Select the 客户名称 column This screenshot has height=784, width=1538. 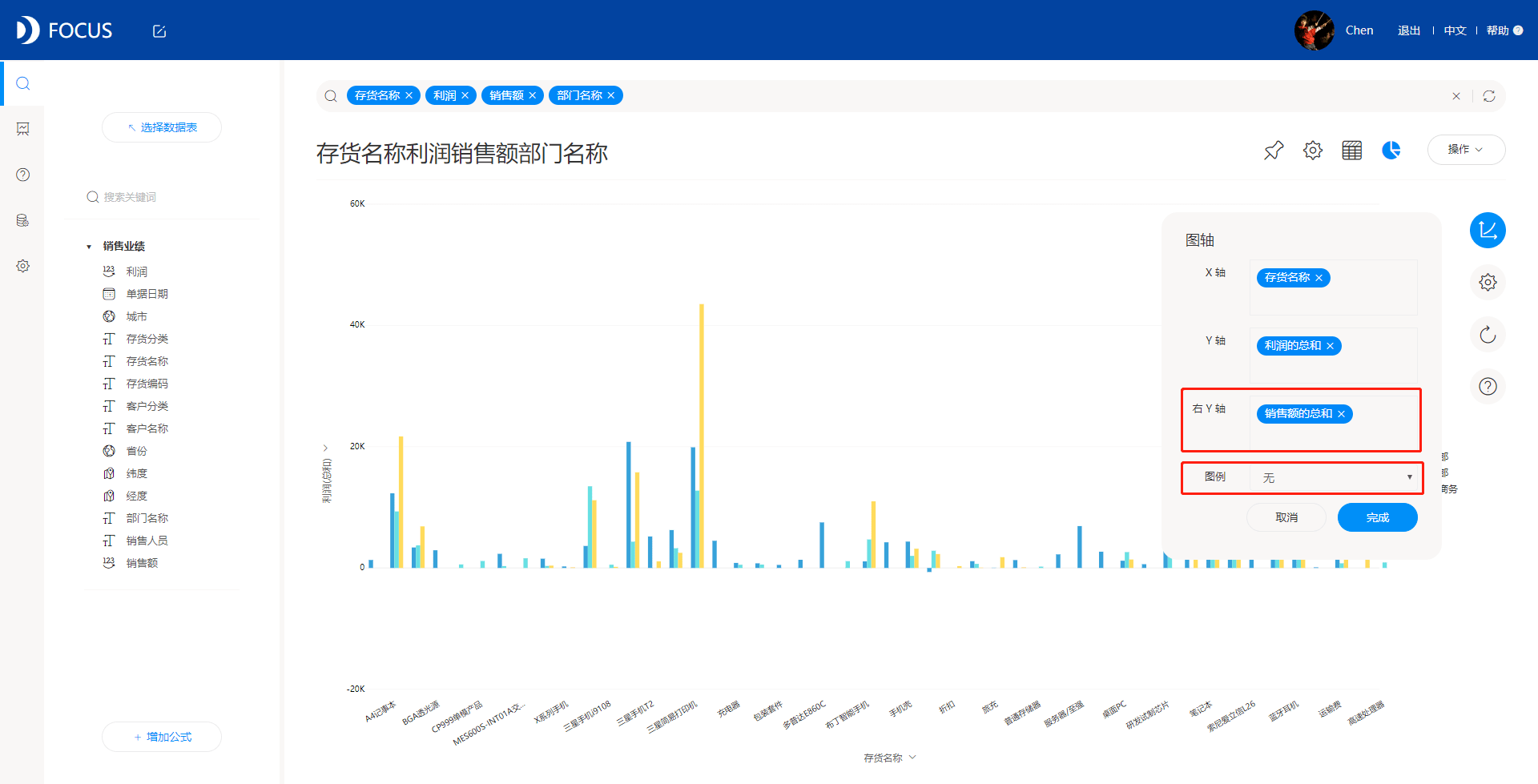click(147, 428)
